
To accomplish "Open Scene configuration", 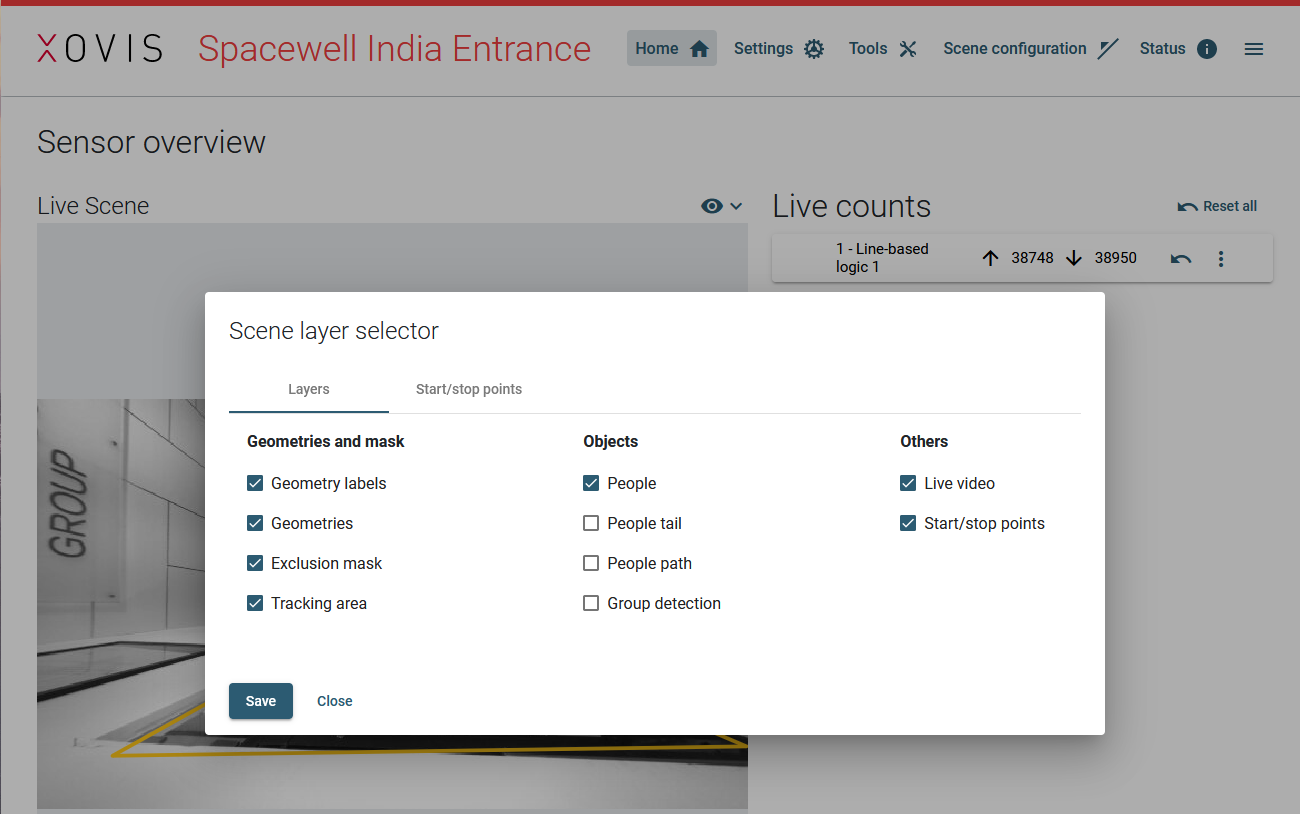I will coord(1031,48).
